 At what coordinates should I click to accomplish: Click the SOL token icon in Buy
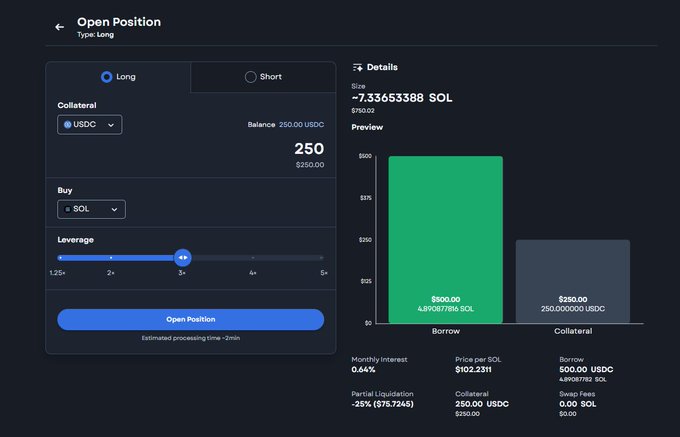[67, 209]
